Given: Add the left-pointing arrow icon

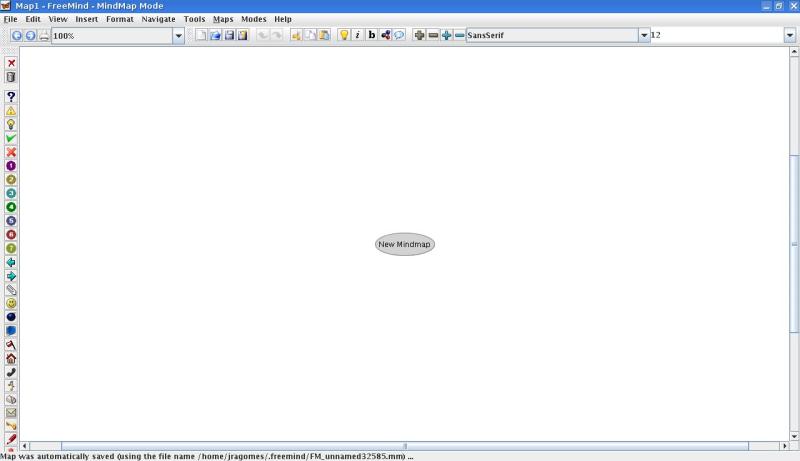Looking at the screenshot, I should click(x=11, y=262).
